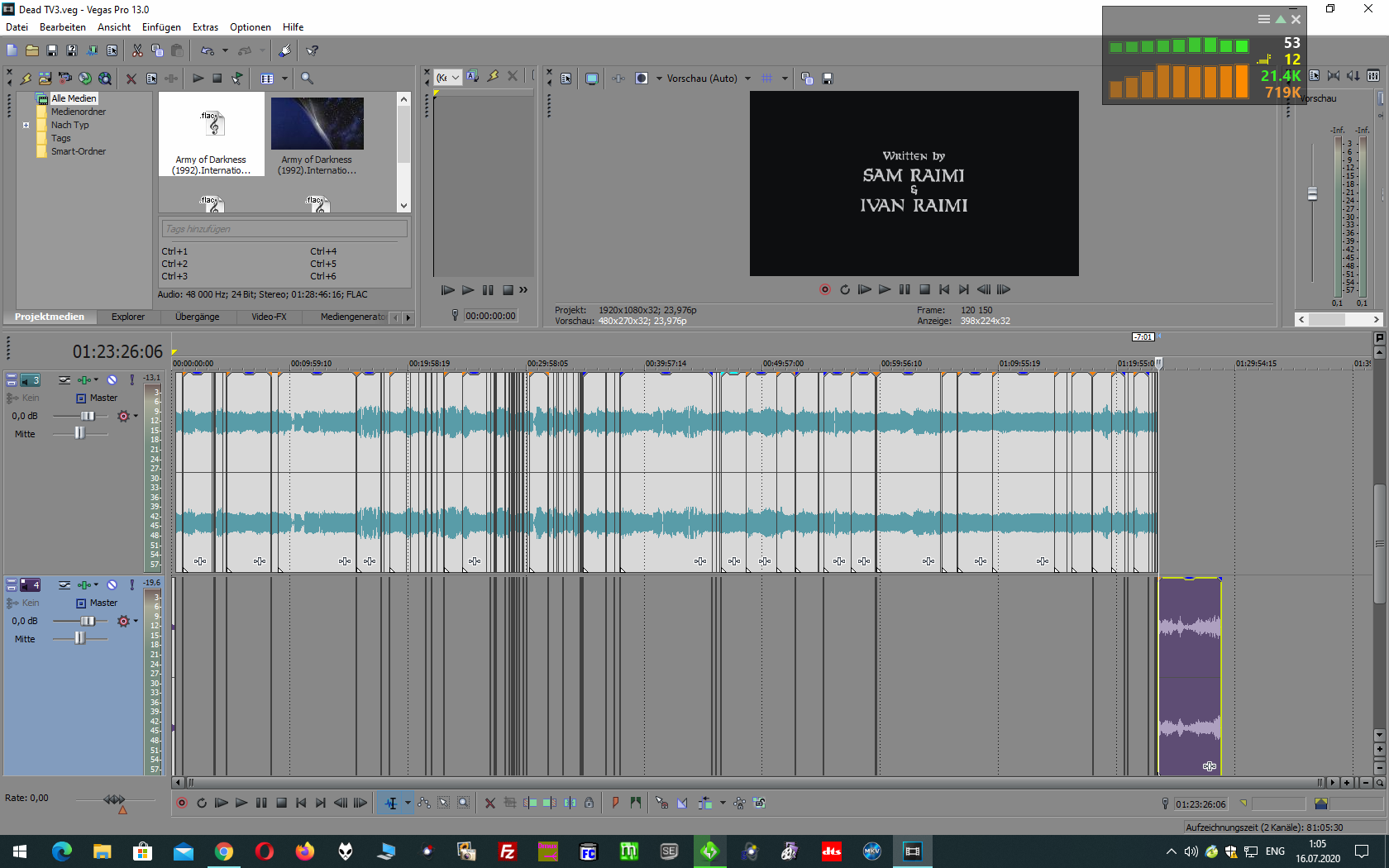
Task: Click record button below video preview
Action: click(825, 289)
